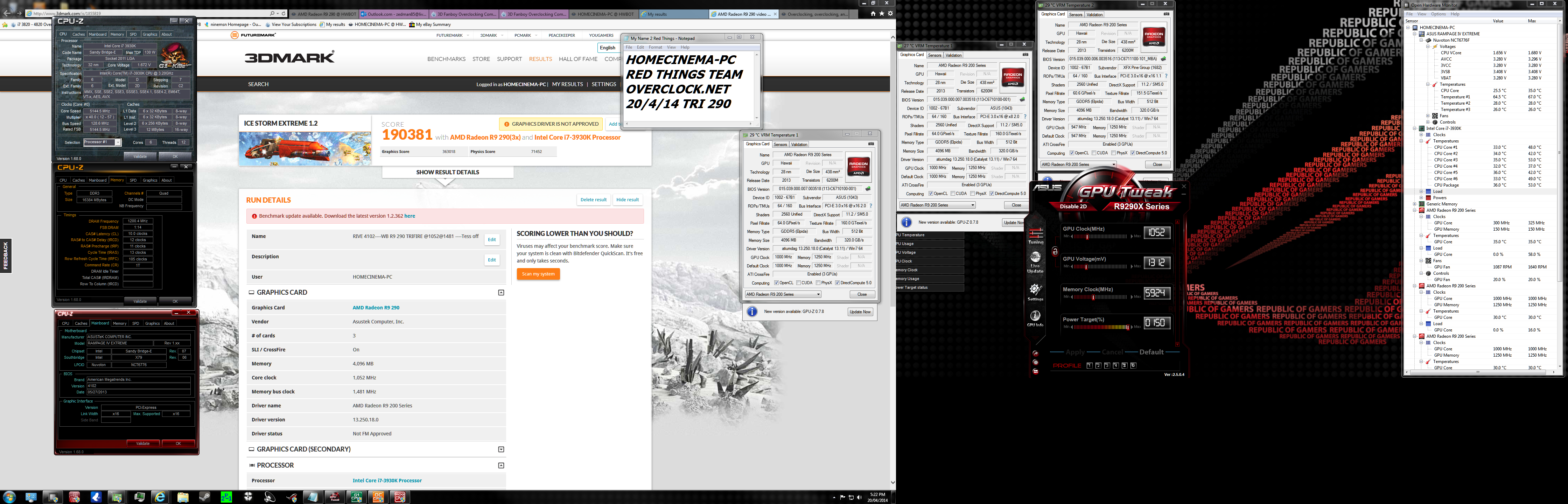Image resolution: width=1568 pixels, height=504 pixels.
Task: Click the skull game icon on the taskbar
Action: coord(248,497)
